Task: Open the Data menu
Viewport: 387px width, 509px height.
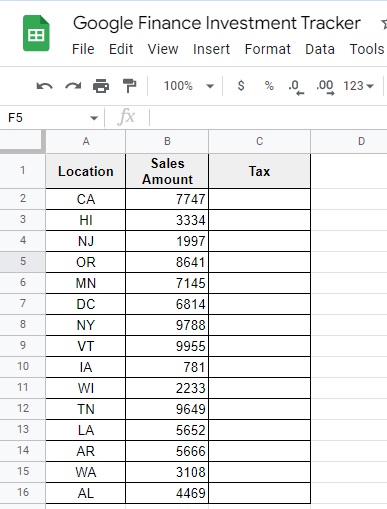Action: click(320, 49)
